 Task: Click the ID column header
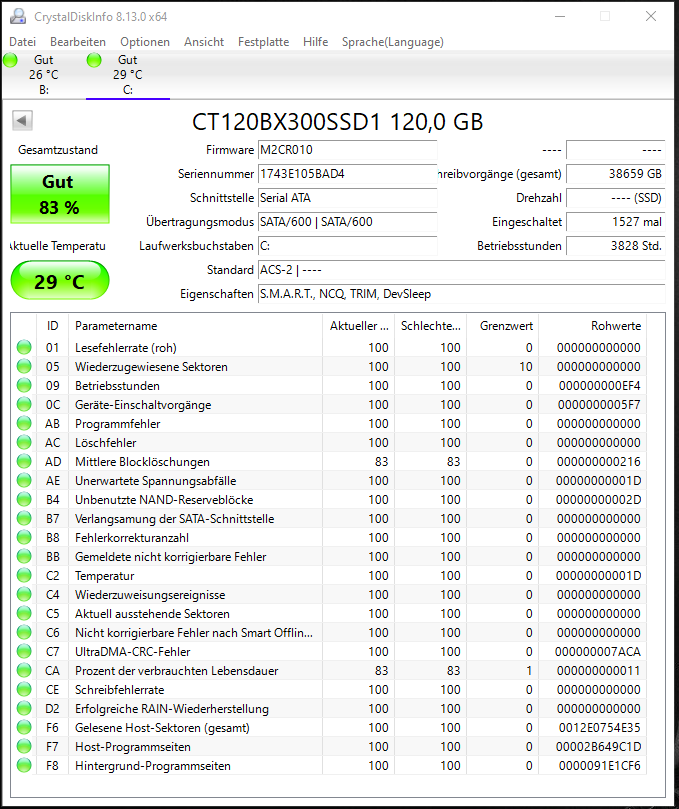53,326
